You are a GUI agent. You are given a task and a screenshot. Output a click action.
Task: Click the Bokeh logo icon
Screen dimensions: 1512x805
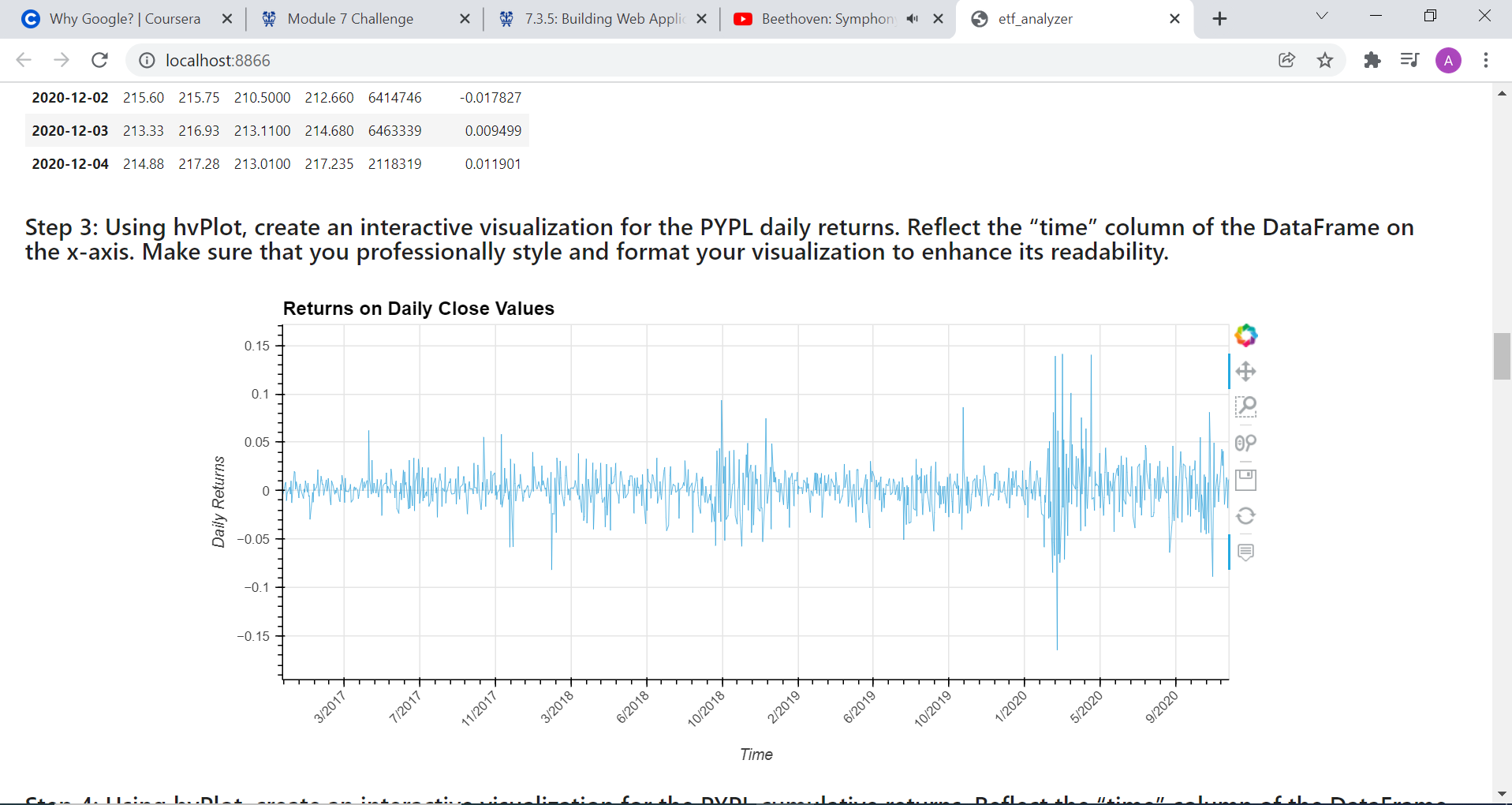coord(1245,335)
